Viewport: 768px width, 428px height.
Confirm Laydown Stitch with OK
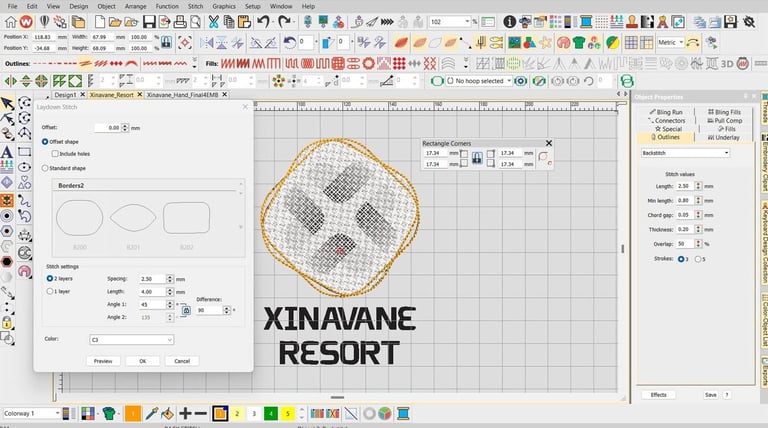(x=143, y=361)
